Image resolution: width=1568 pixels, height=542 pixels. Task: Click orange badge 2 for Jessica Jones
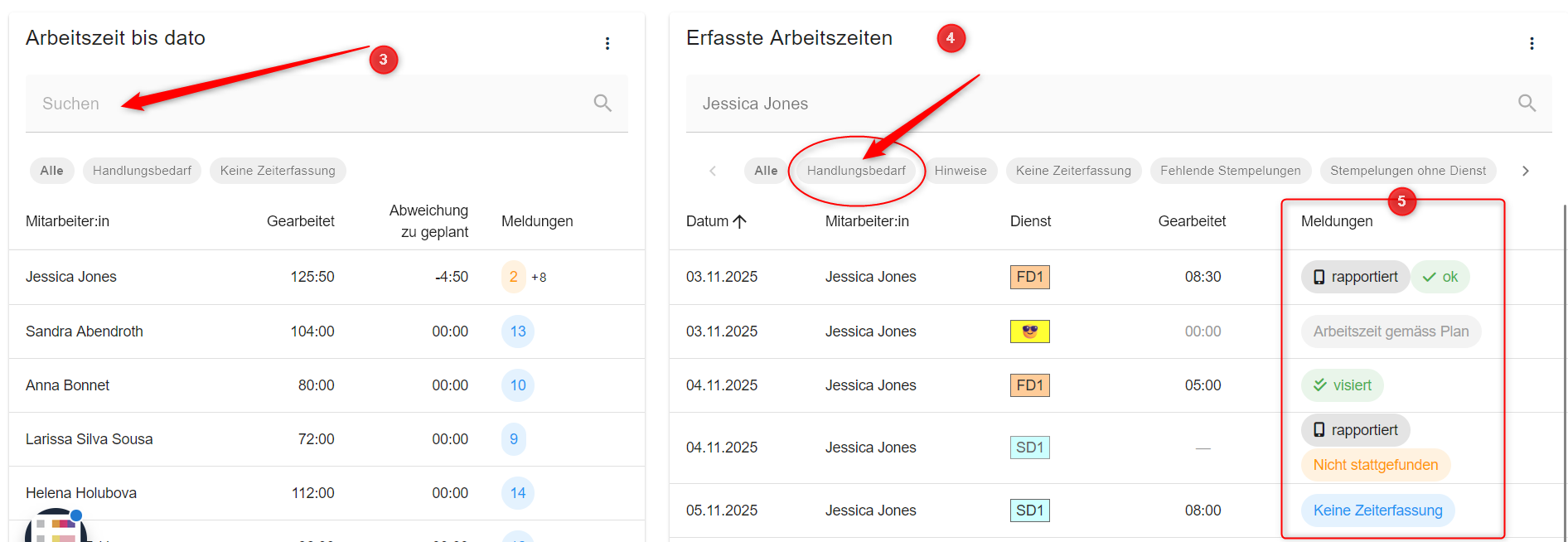tap(514, 277)
